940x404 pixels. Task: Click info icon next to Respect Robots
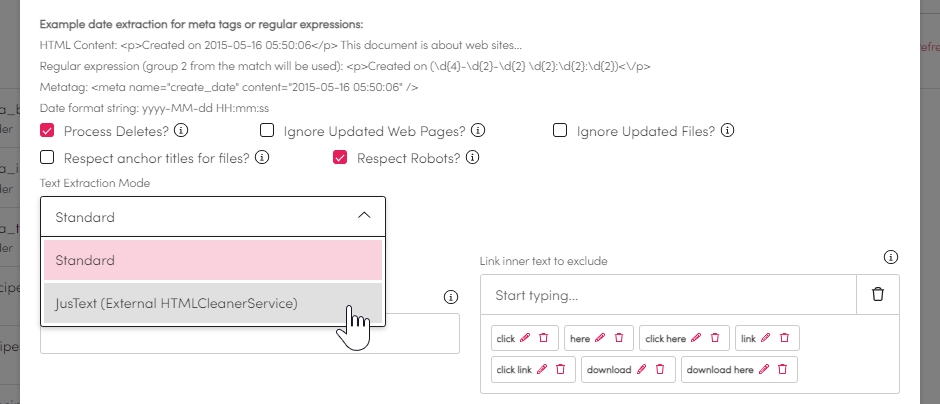[473, 157]
